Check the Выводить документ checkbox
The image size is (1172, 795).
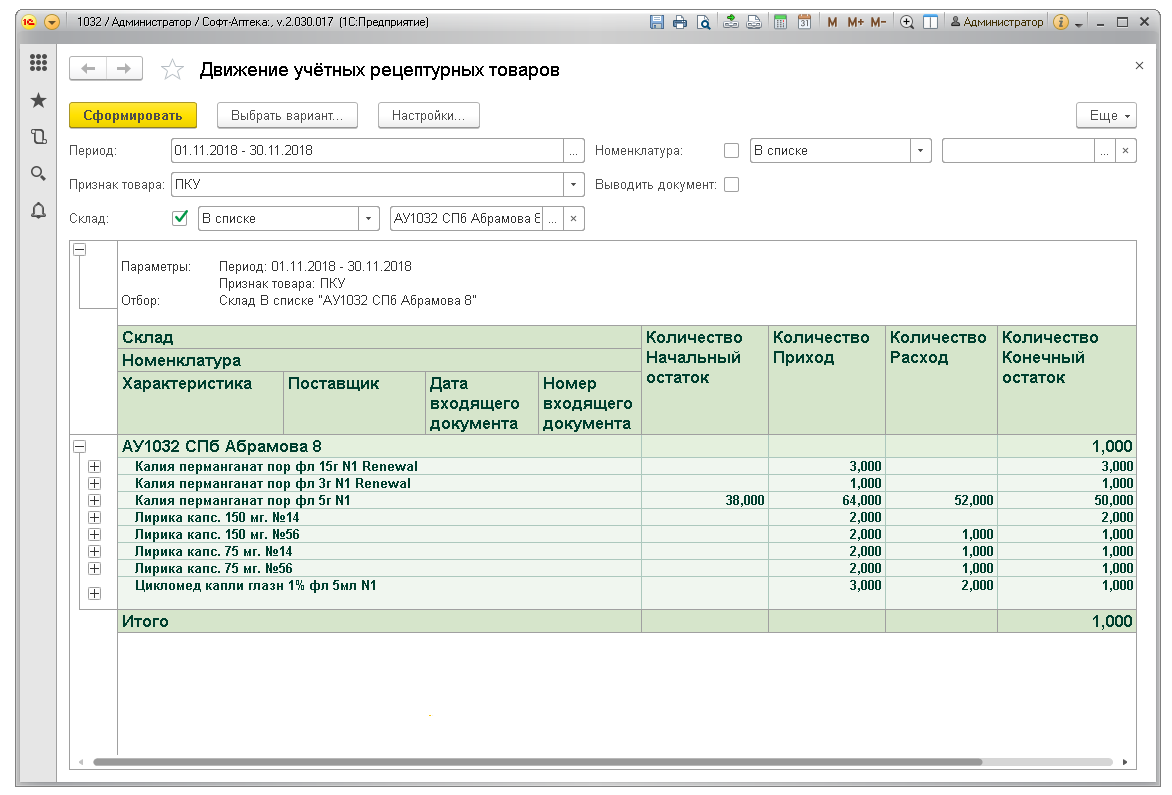coord(731,185)
